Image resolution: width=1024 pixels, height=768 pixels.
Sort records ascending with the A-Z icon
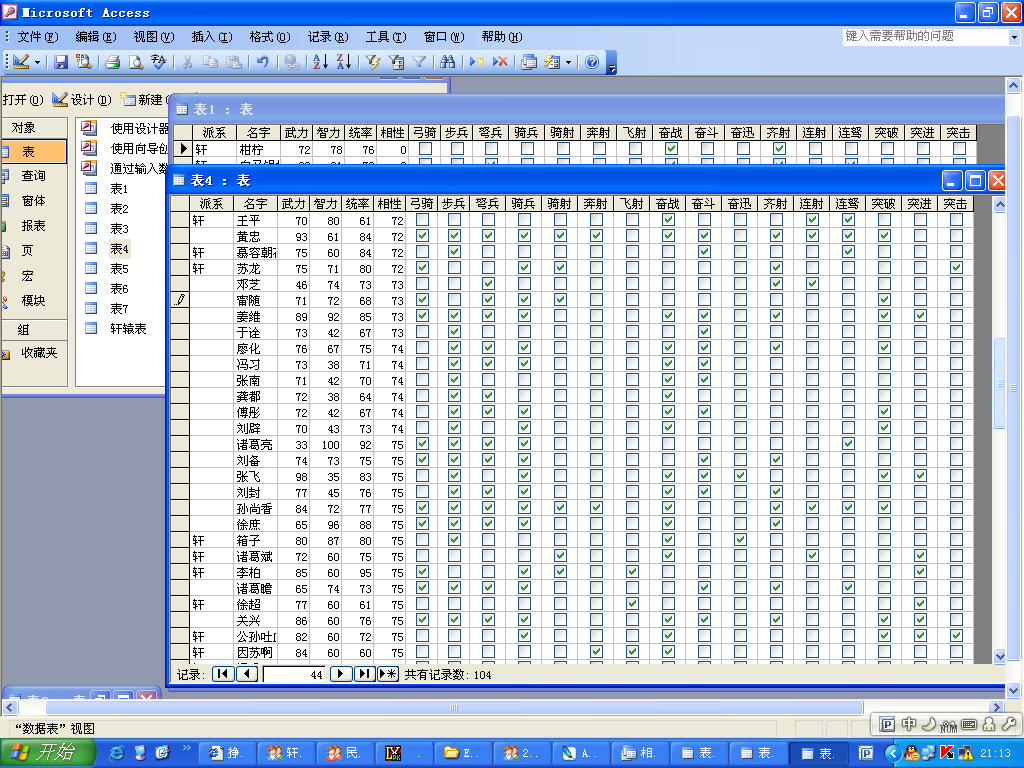(320, 62)
